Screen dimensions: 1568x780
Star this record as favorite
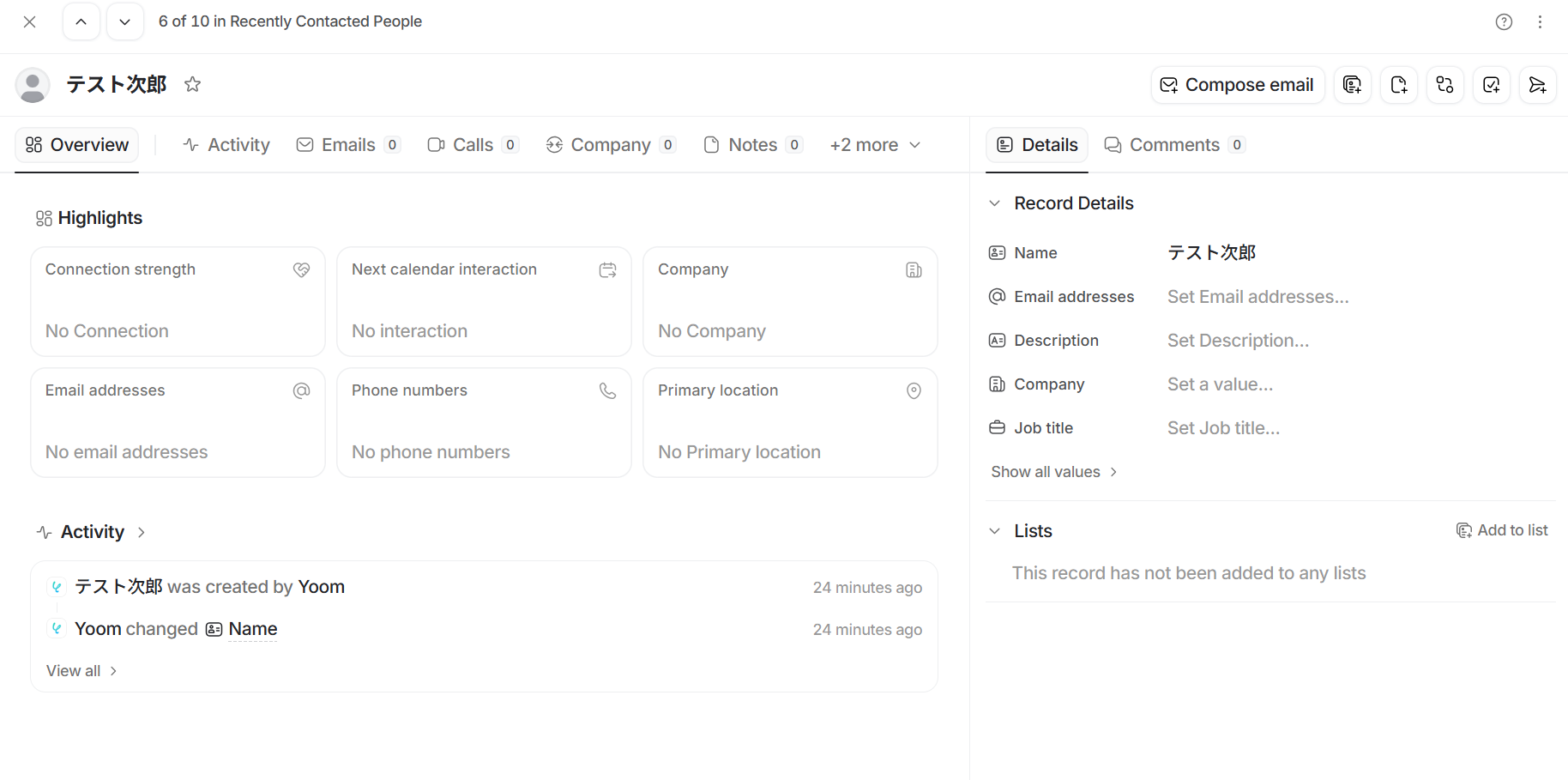click(x=193, y=84)
